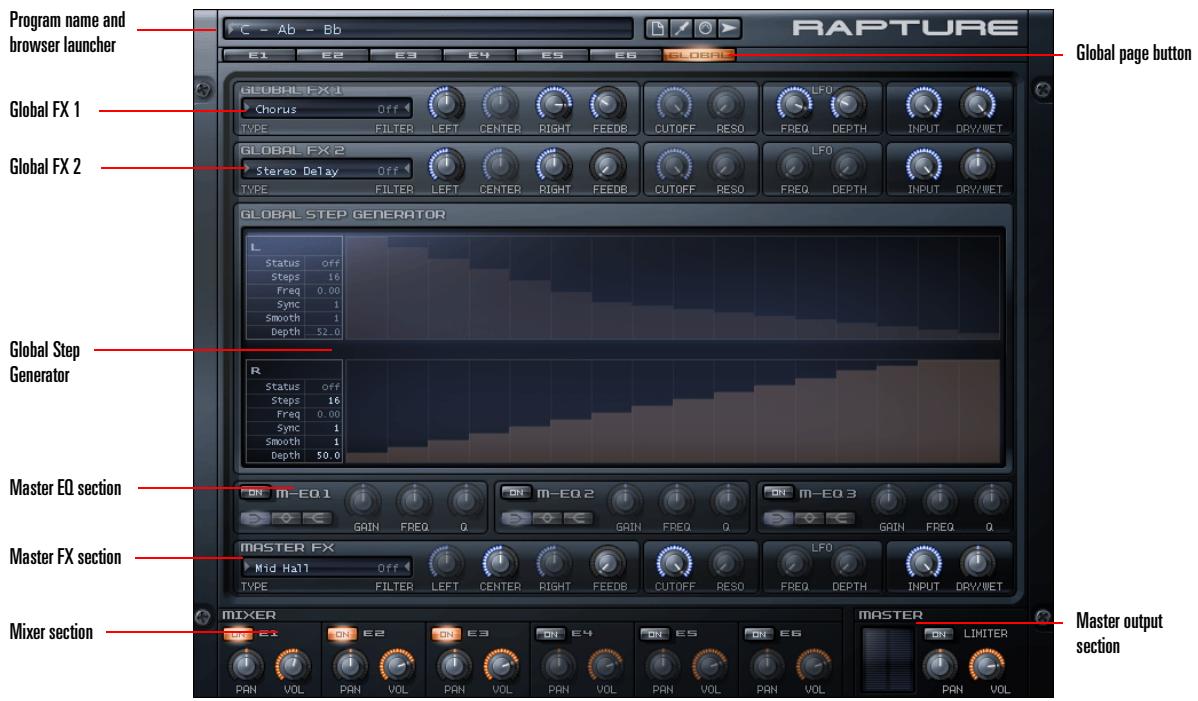Switch to the E3 element tab
Image resolution: width=1198 pixels, height=701 pixels.
pos(405,55)
